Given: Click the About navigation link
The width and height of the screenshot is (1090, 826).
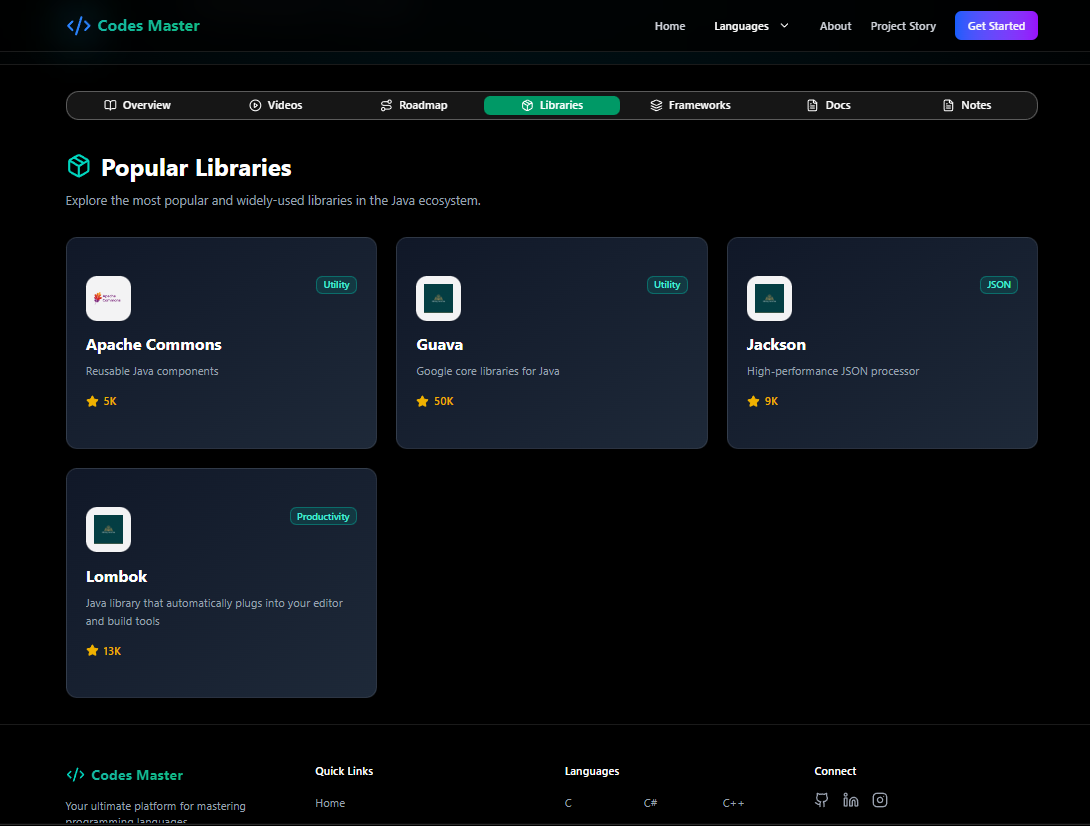Looking at the screenshot, I should point(836,26).
